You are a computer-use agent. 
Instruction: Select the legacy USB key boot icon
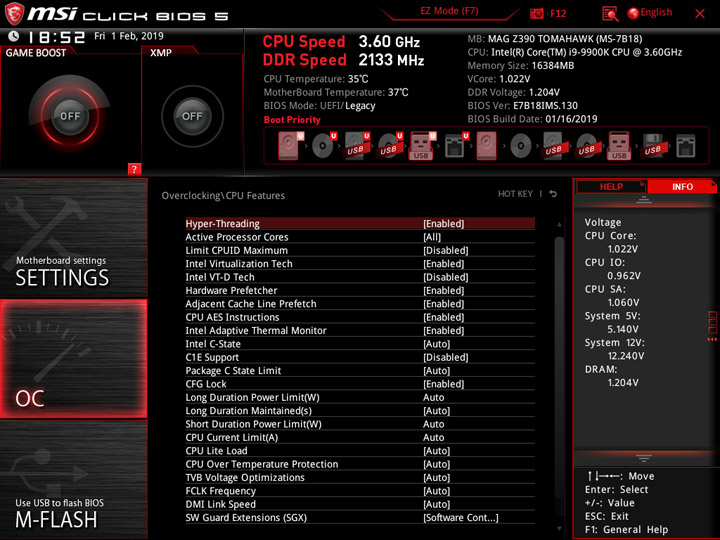tap(619, 146)
